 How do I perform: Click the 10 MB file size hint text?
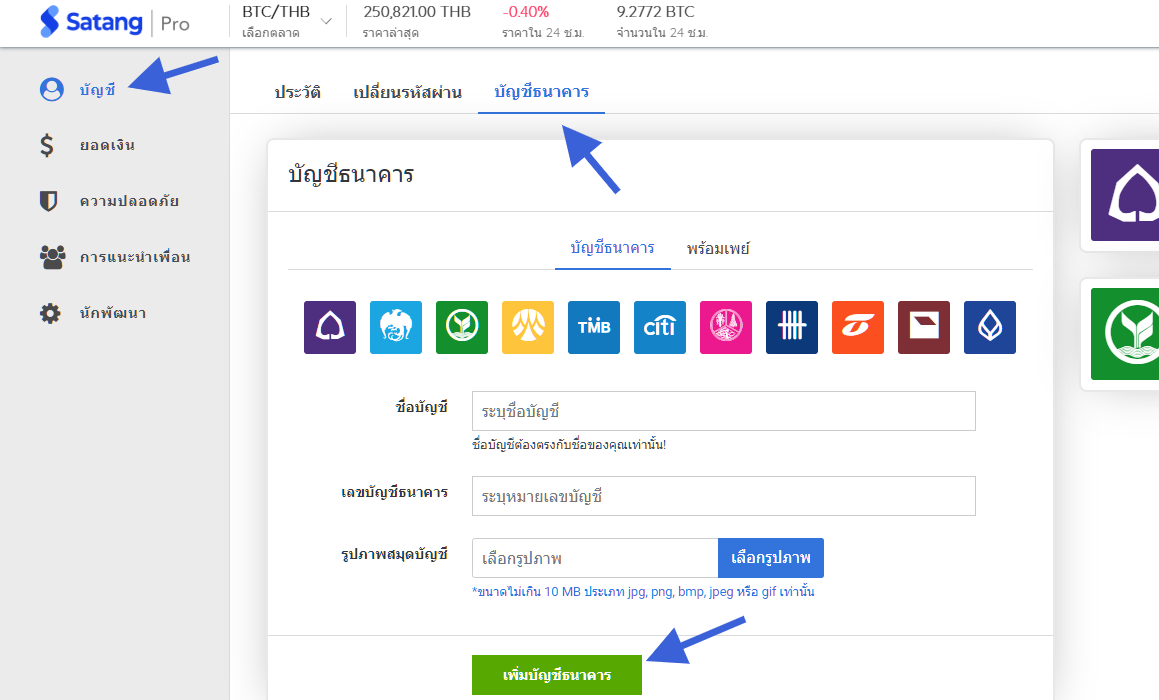click(x=643, y=592)
